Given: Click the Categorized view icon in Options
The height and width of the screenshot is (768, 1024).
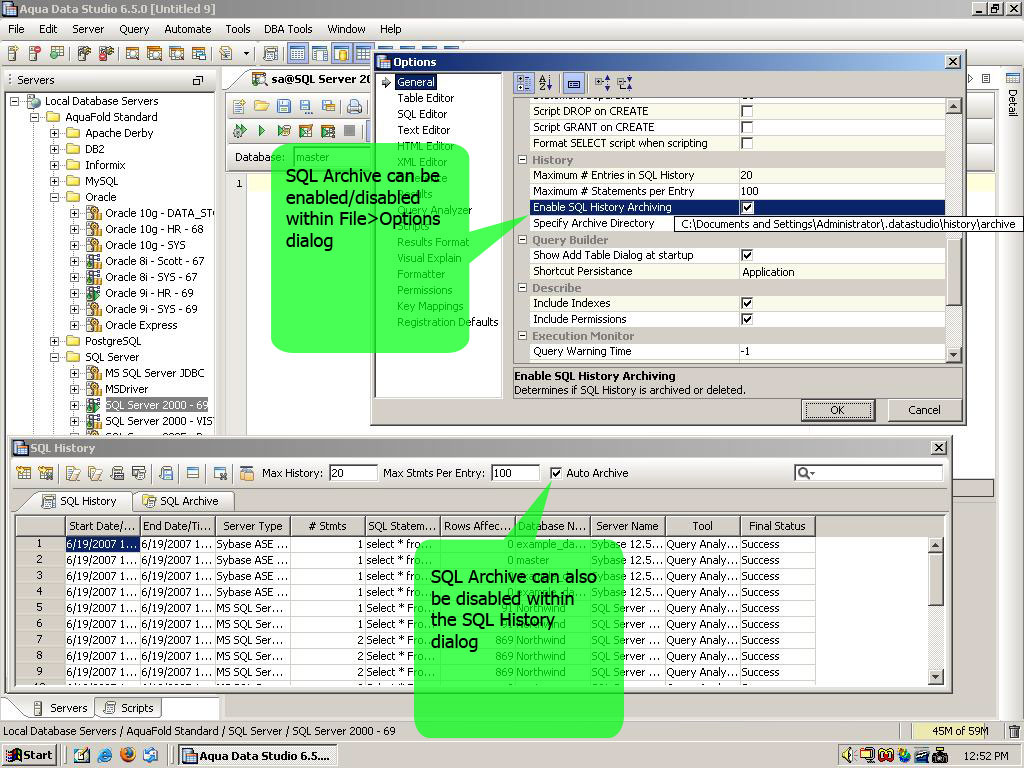Looking at the screenshot, I should 524,83.
